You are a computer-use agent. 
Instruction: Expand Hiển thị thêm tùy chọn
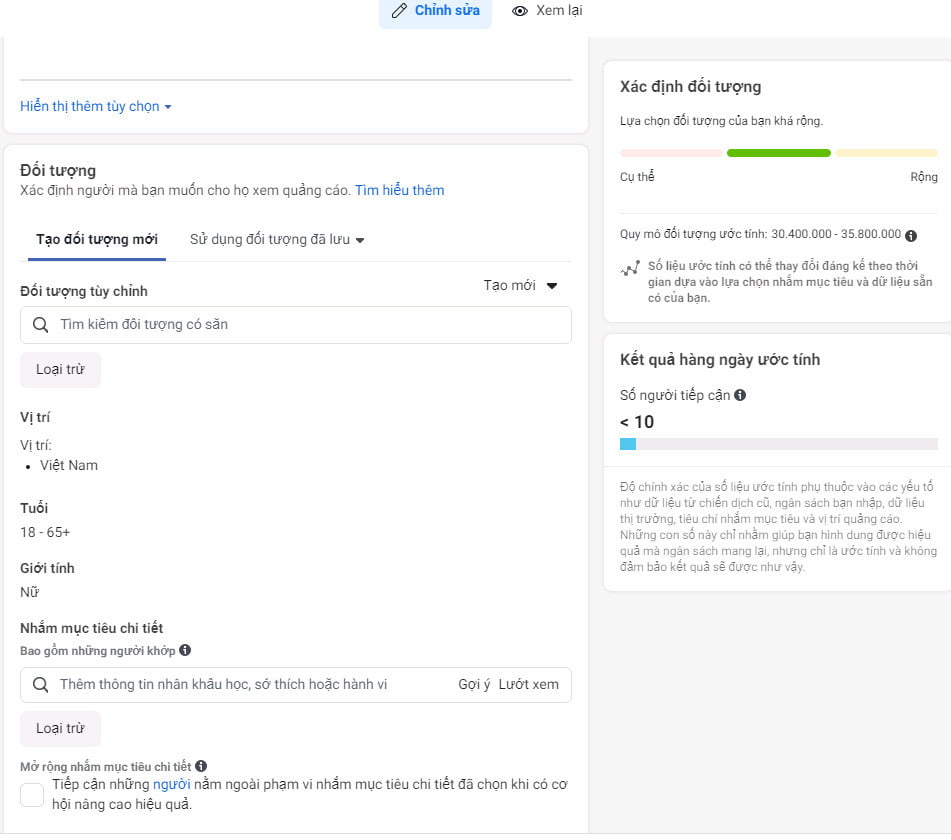coord(96,106)
